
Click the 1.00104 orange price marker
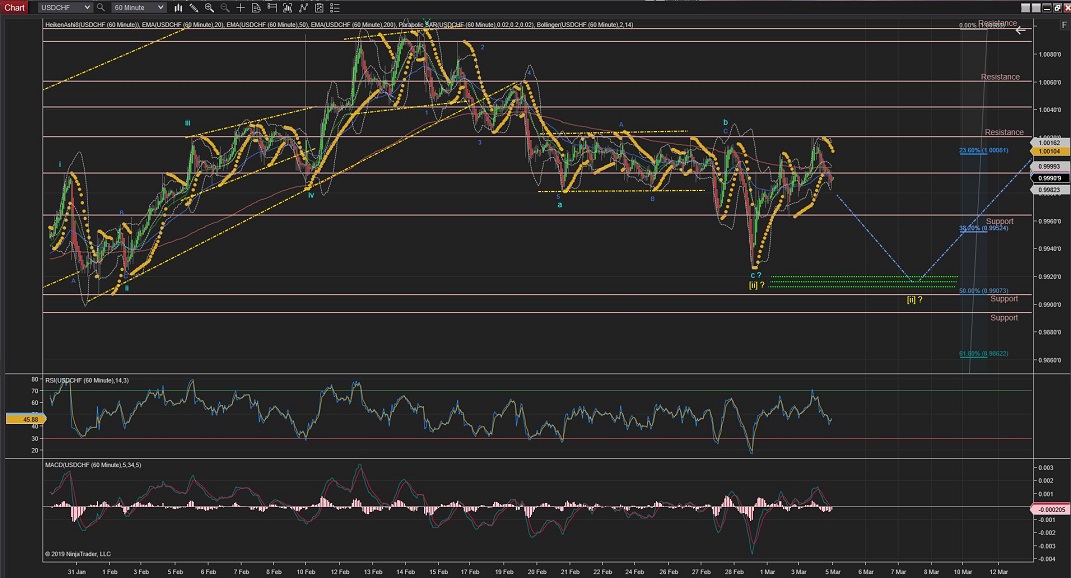pos(1049,152)
